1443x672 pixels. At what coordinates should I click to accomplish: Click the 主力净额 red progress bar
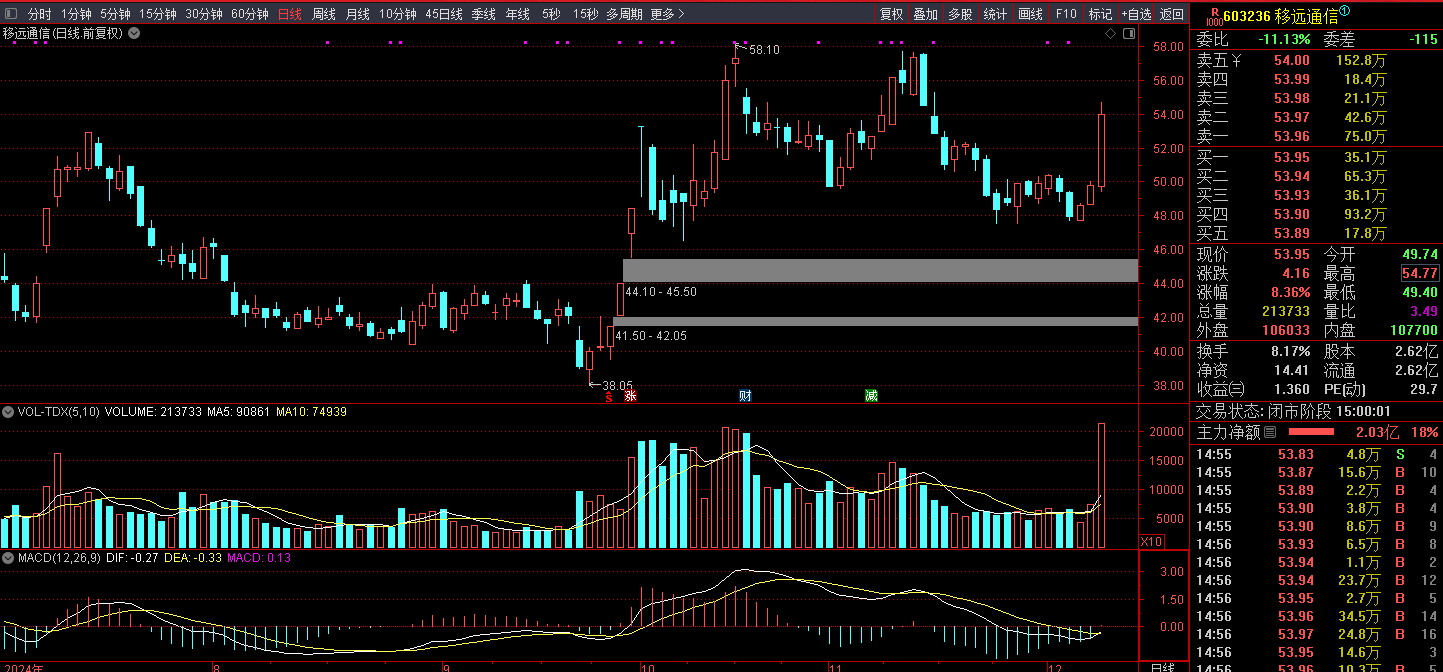[x=1311, y=432]
